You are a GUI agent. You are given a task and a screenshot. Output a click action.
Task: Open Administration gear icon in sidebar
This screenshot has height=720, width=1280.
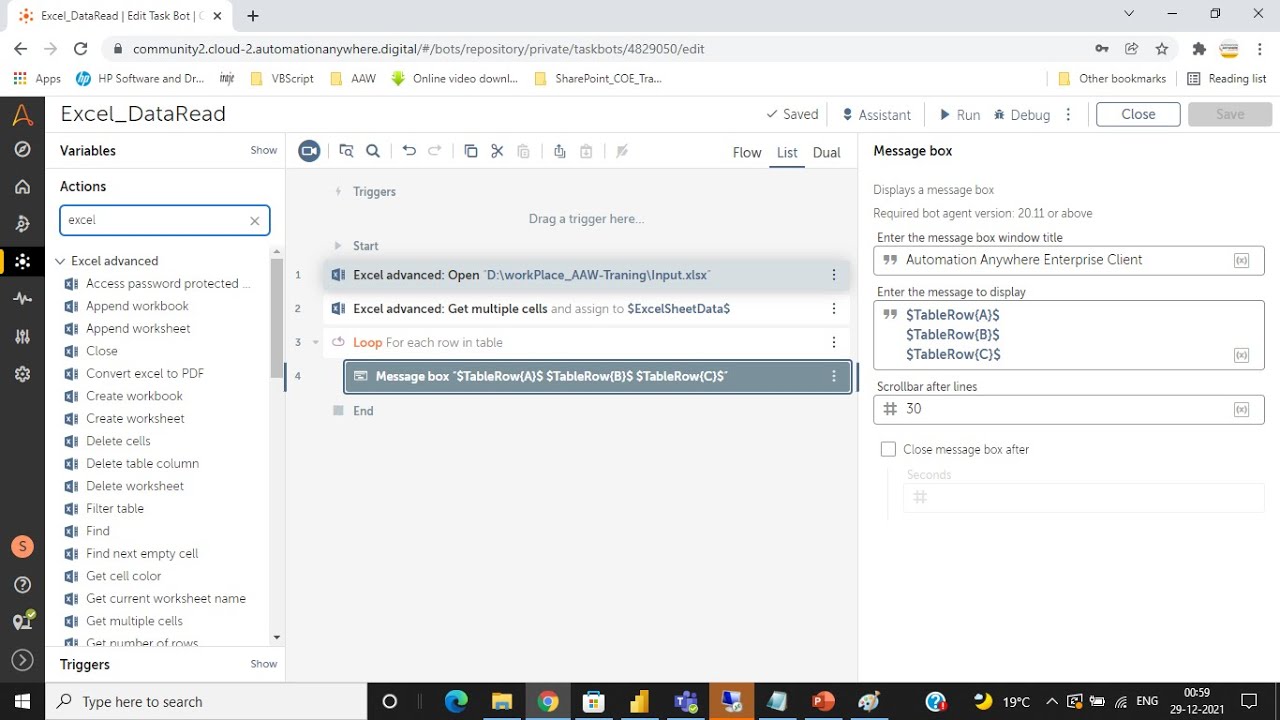tap(22, 374)
